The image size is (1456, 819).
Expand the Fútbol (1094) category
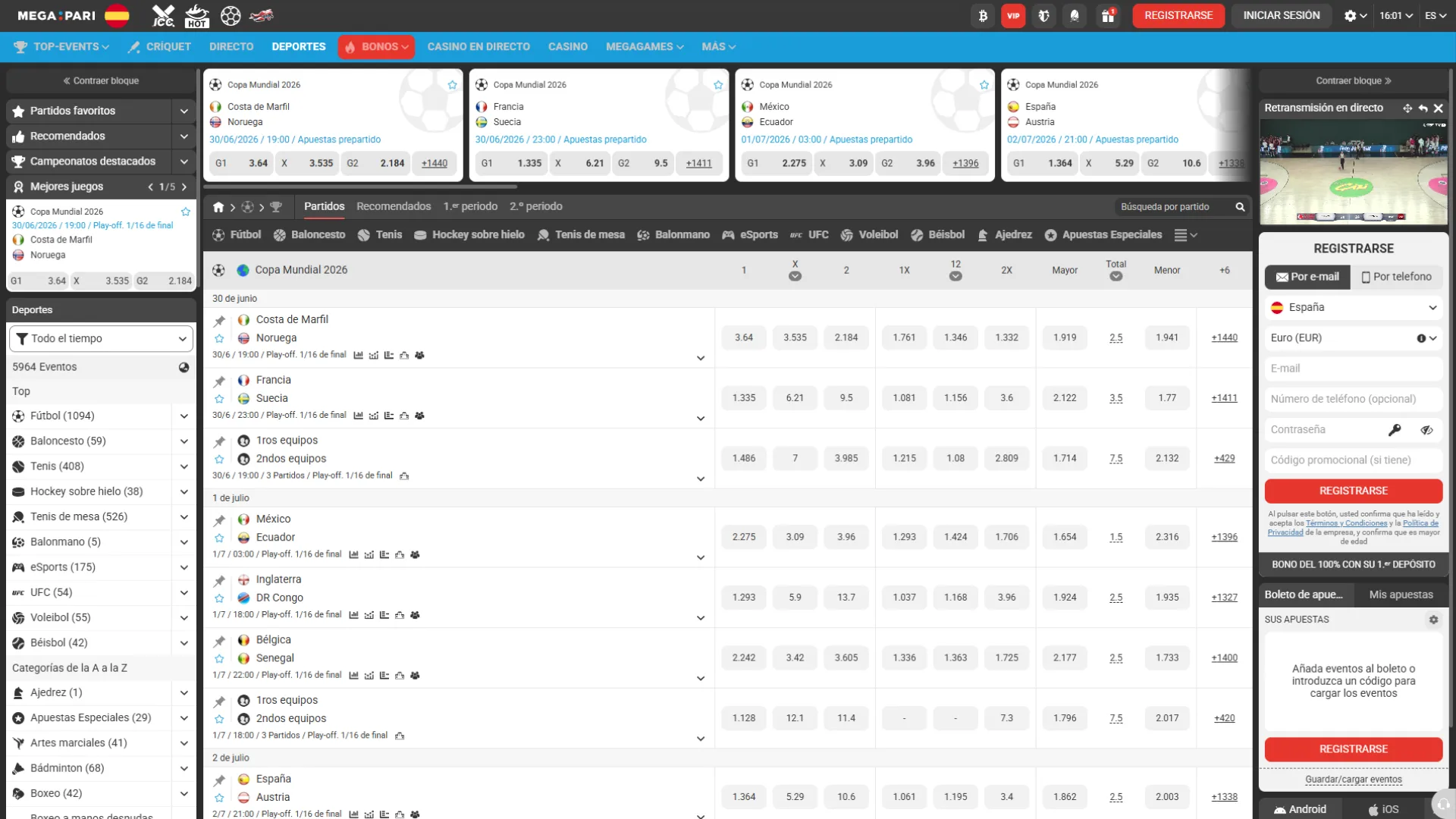(184, 416)
